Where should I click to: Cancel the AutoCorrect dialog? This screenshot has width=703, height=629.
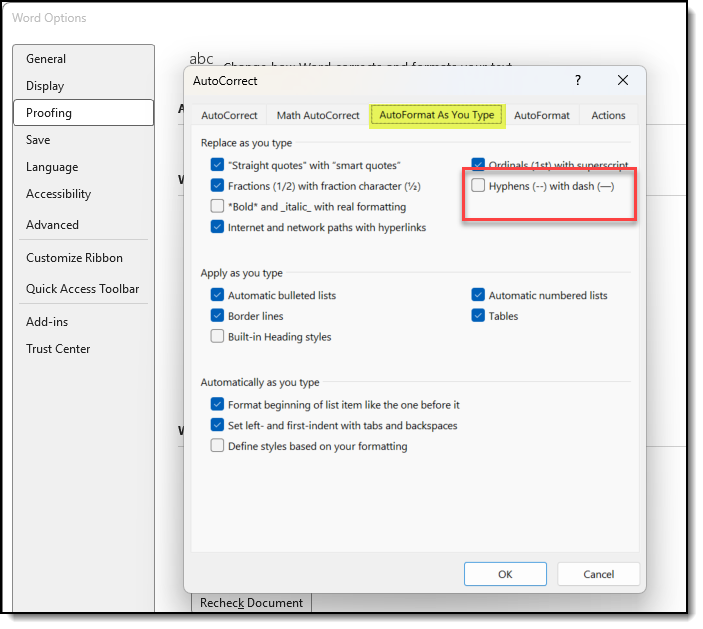click(x=598, y=575)
